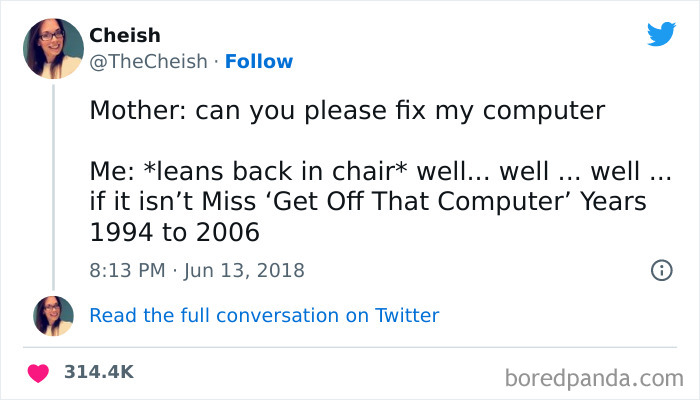
Task: Open the 8:13 PM timestamp
Action: pos(127,271)
